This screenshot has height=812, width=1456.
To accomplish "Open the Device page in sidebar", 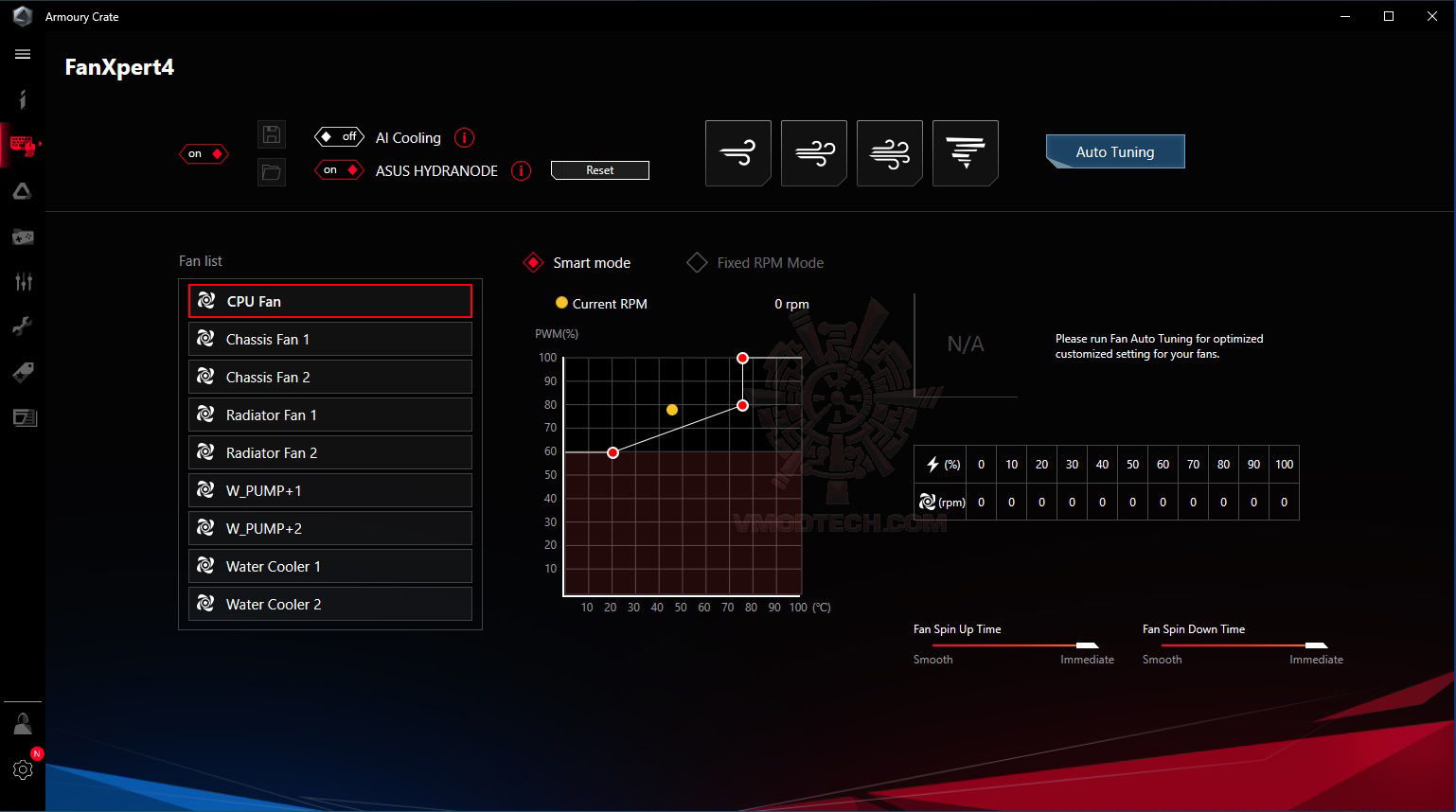I will pyautogui.click(x=23, y=146).
